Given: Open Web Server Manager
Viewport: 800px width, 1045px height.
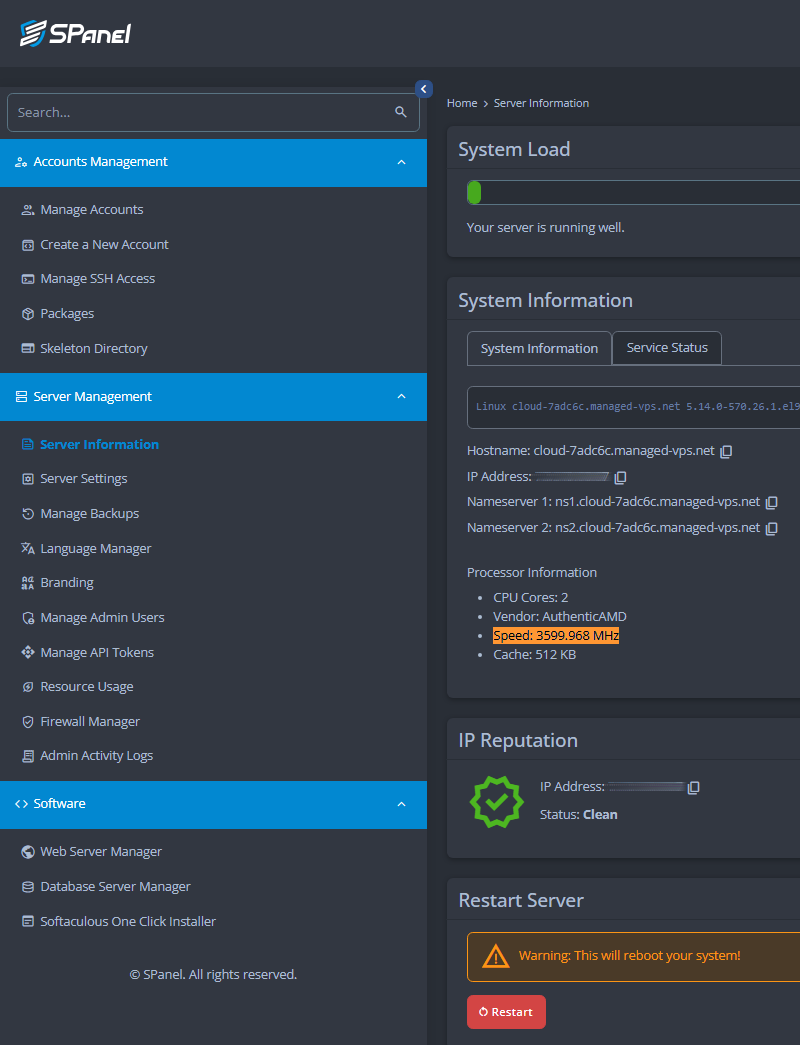Looking at the screenshot, I should (101, 852).
